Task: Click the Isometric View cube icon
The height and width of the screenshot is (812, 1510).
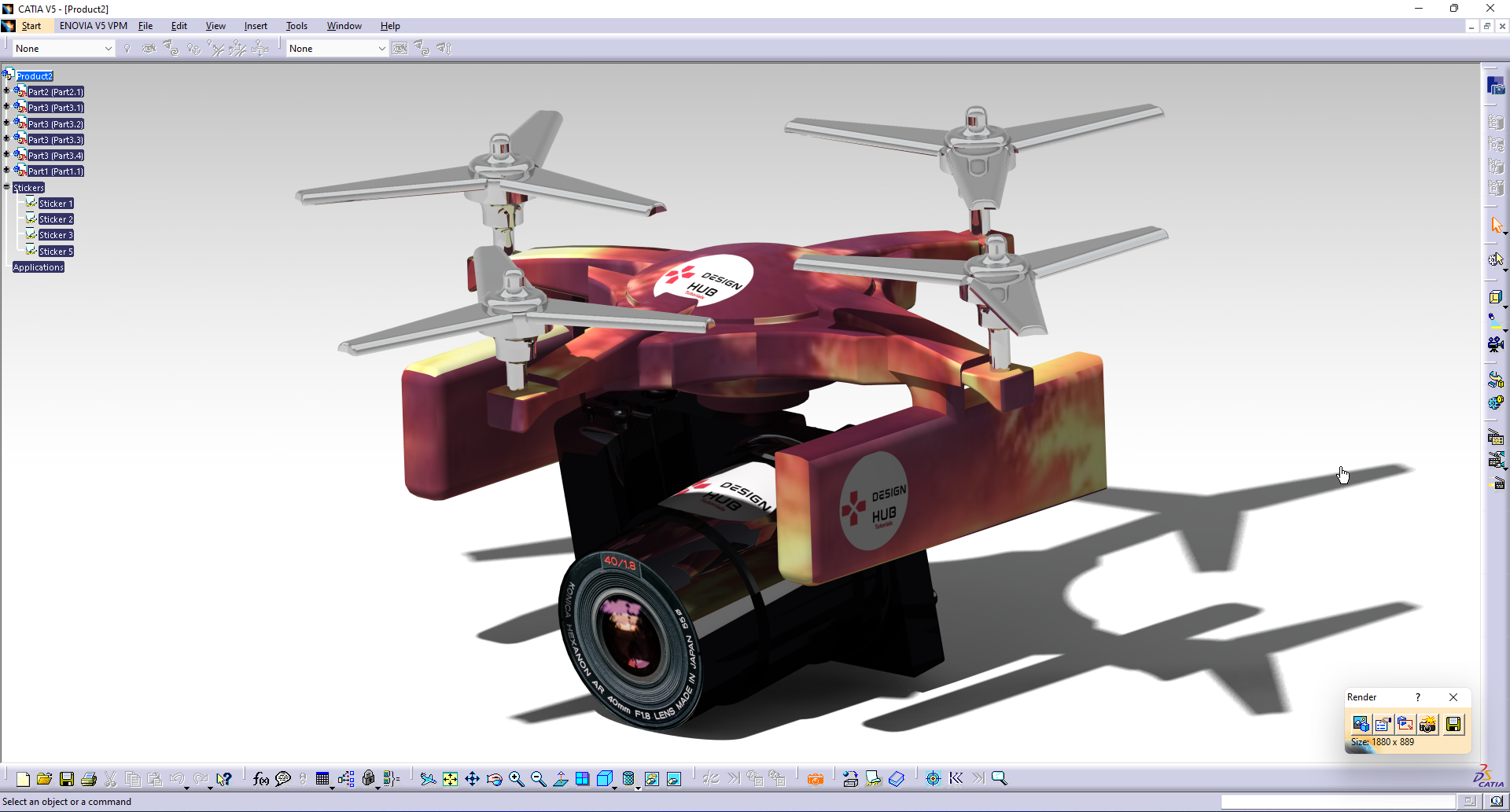Action: click(x=605, y=779)
